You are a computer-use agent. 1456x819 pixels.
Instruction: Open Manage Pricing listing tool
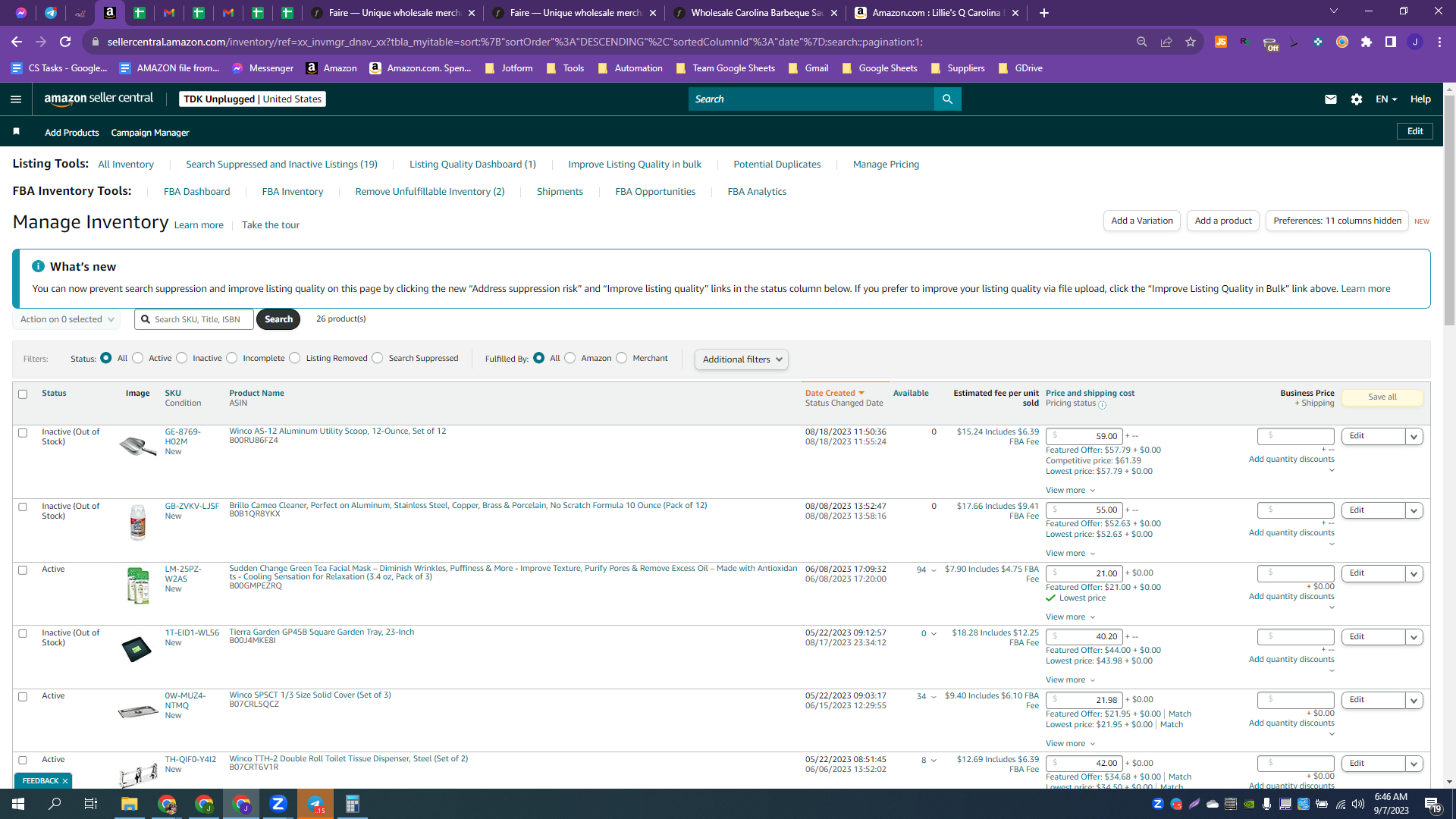tap(886, 165)
